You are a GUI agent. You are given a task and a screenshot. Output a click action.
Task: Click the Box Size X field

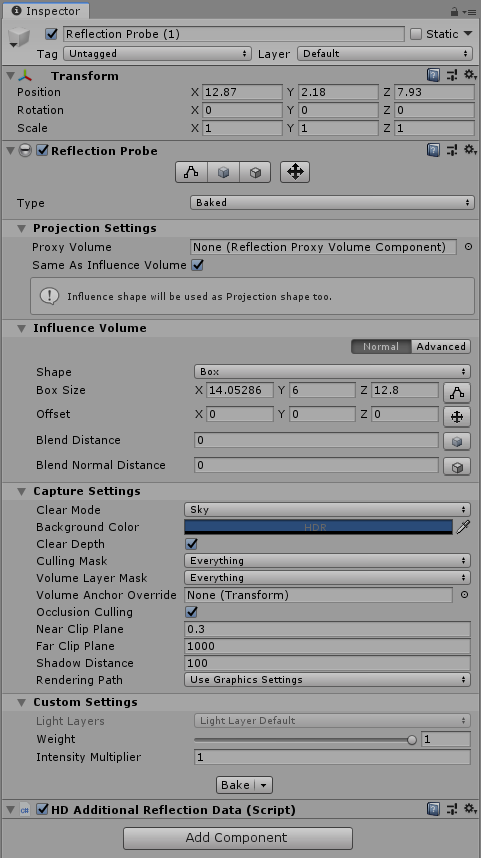coord(240,390)
